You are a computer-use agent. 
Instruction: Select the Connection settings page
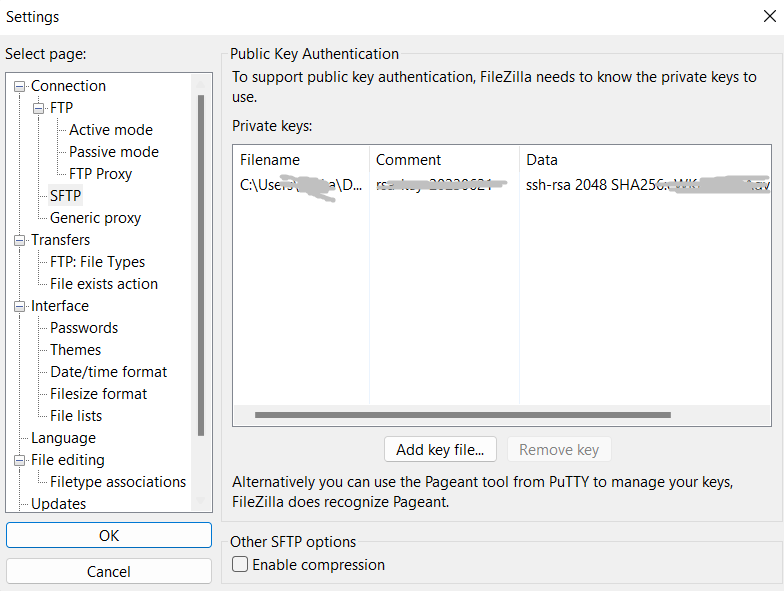click(68, 86)
